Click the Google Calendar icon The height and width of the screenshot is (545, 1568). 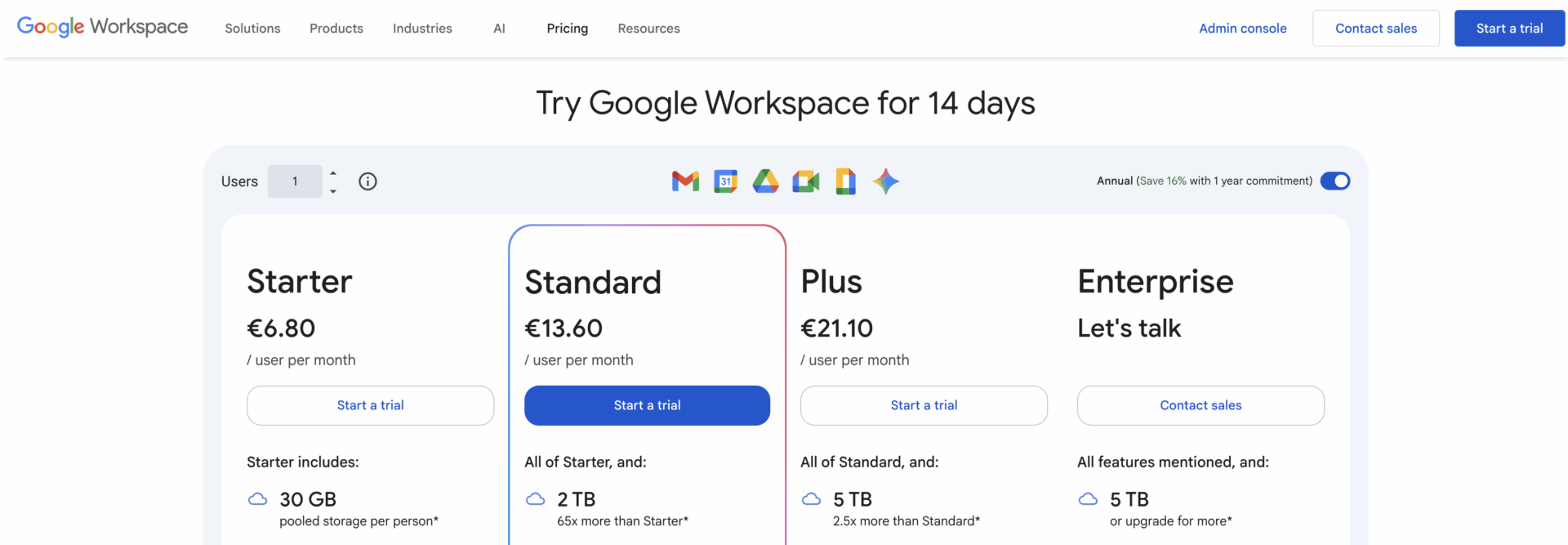coord(725,181)
